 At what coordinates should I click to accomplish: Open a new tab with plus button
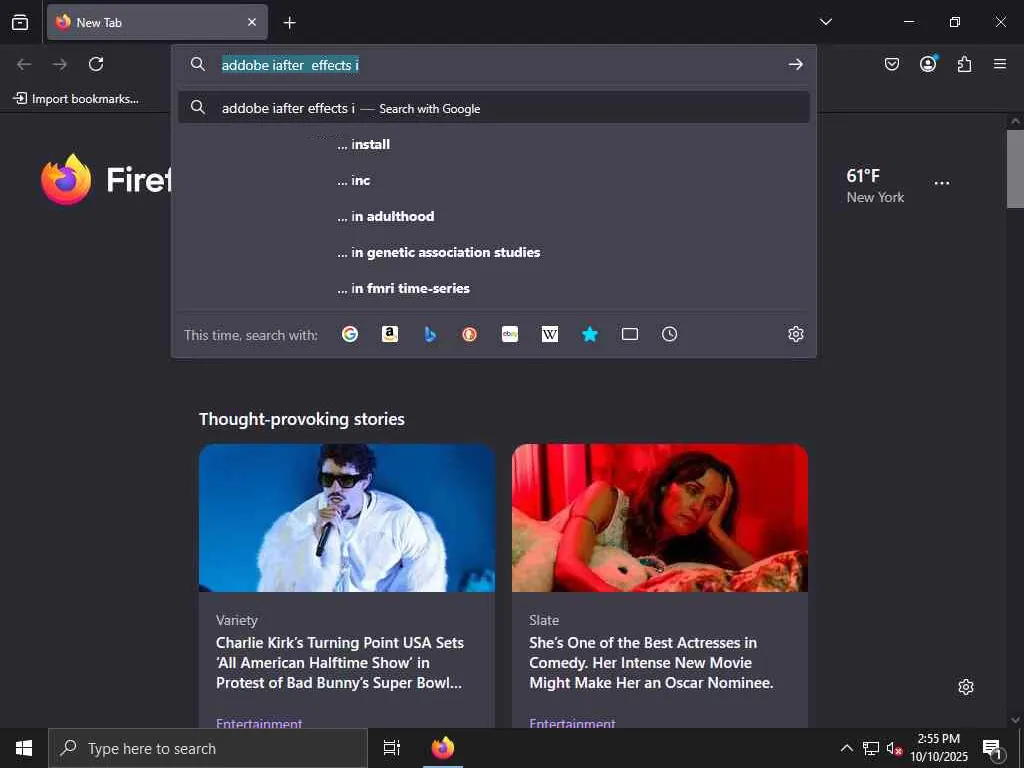coord(289,23)
